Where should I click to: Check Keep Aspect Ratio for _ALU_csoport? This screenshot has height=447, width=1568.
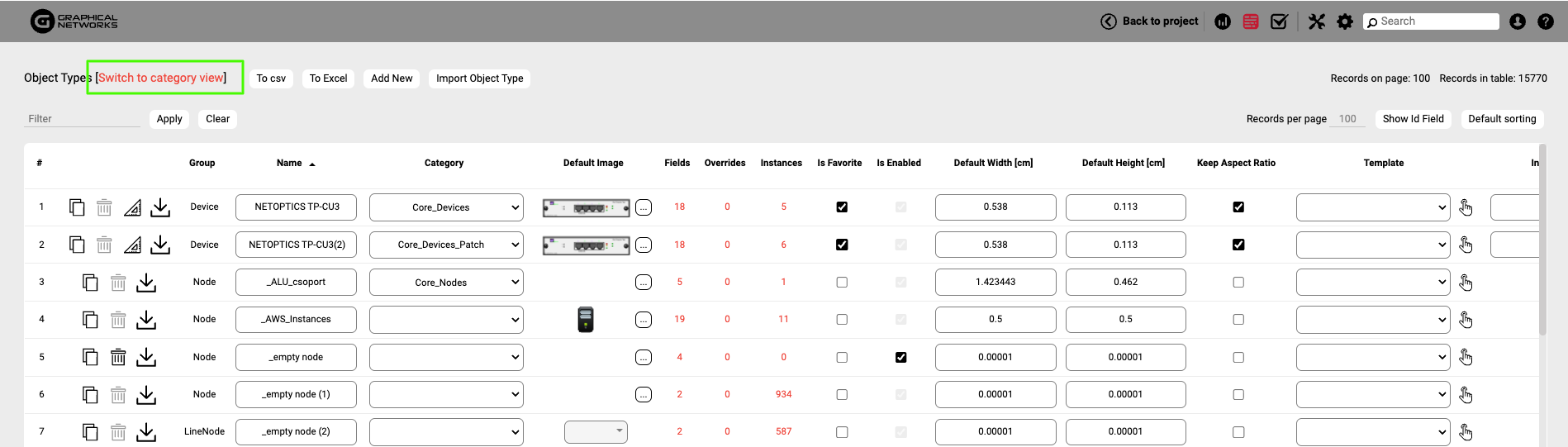(1238, 283)
